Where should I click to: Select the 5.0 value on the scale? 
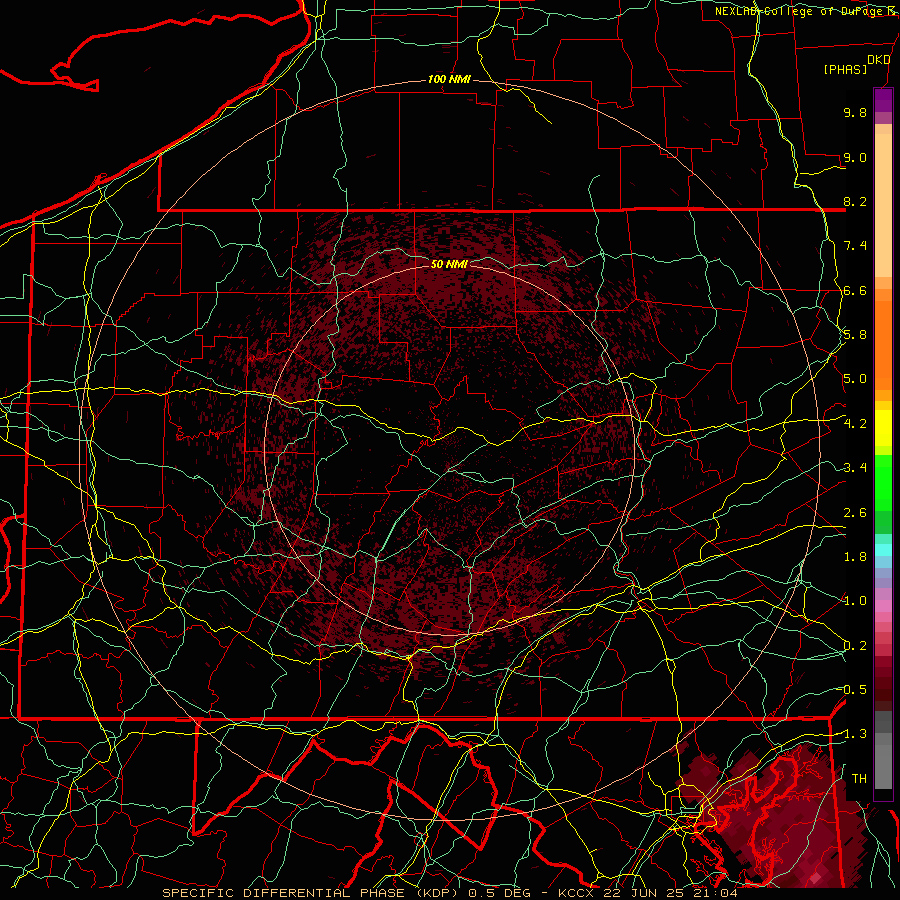click(x=855, y=379)
